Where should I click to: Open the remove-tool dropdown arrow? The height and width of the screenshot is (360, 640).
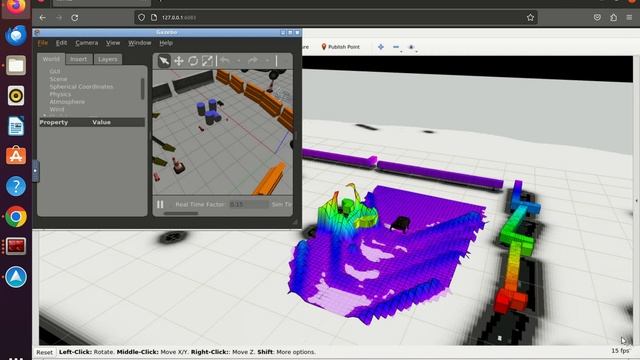[x=402, y=51]
